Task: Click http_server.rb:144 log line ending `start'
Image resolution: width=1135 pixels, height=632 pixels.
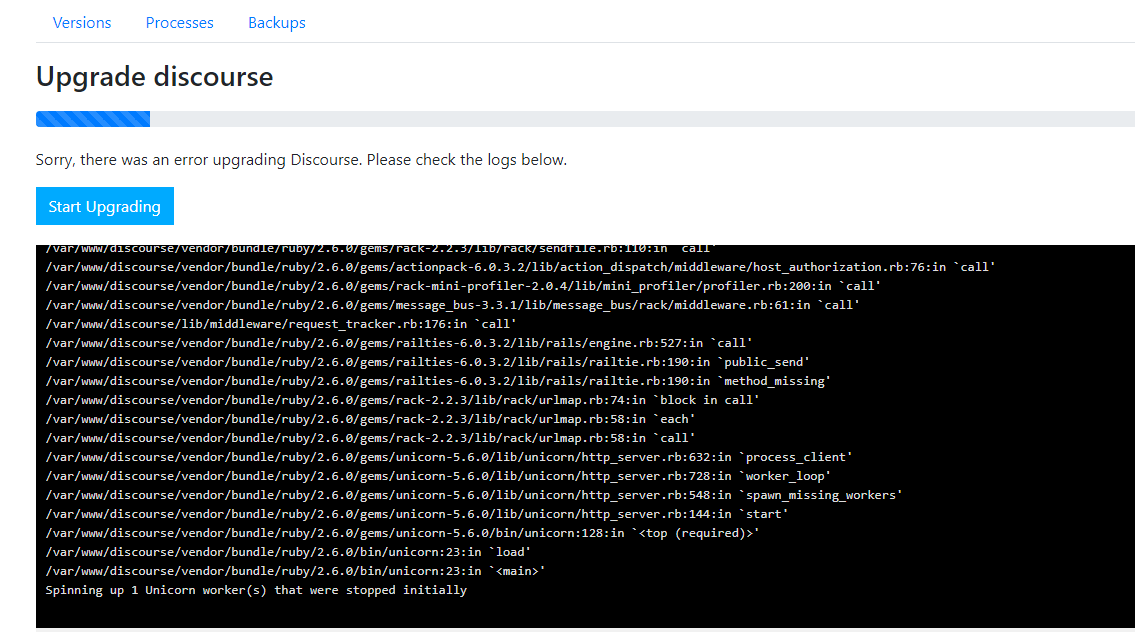Action: (x=417, y=514)
